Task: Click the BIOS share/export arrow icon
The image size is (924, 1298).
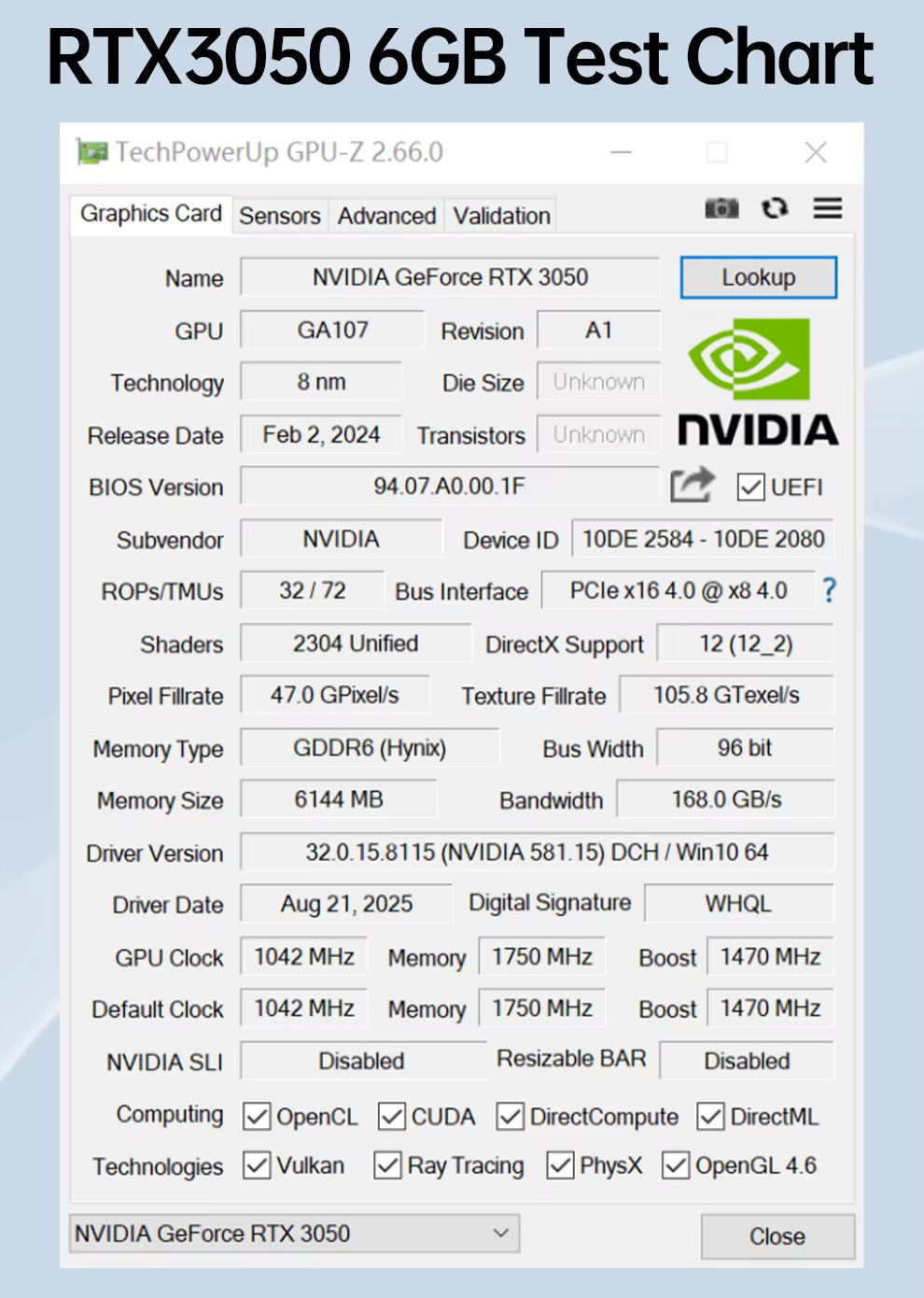Action: click(693, 485)
